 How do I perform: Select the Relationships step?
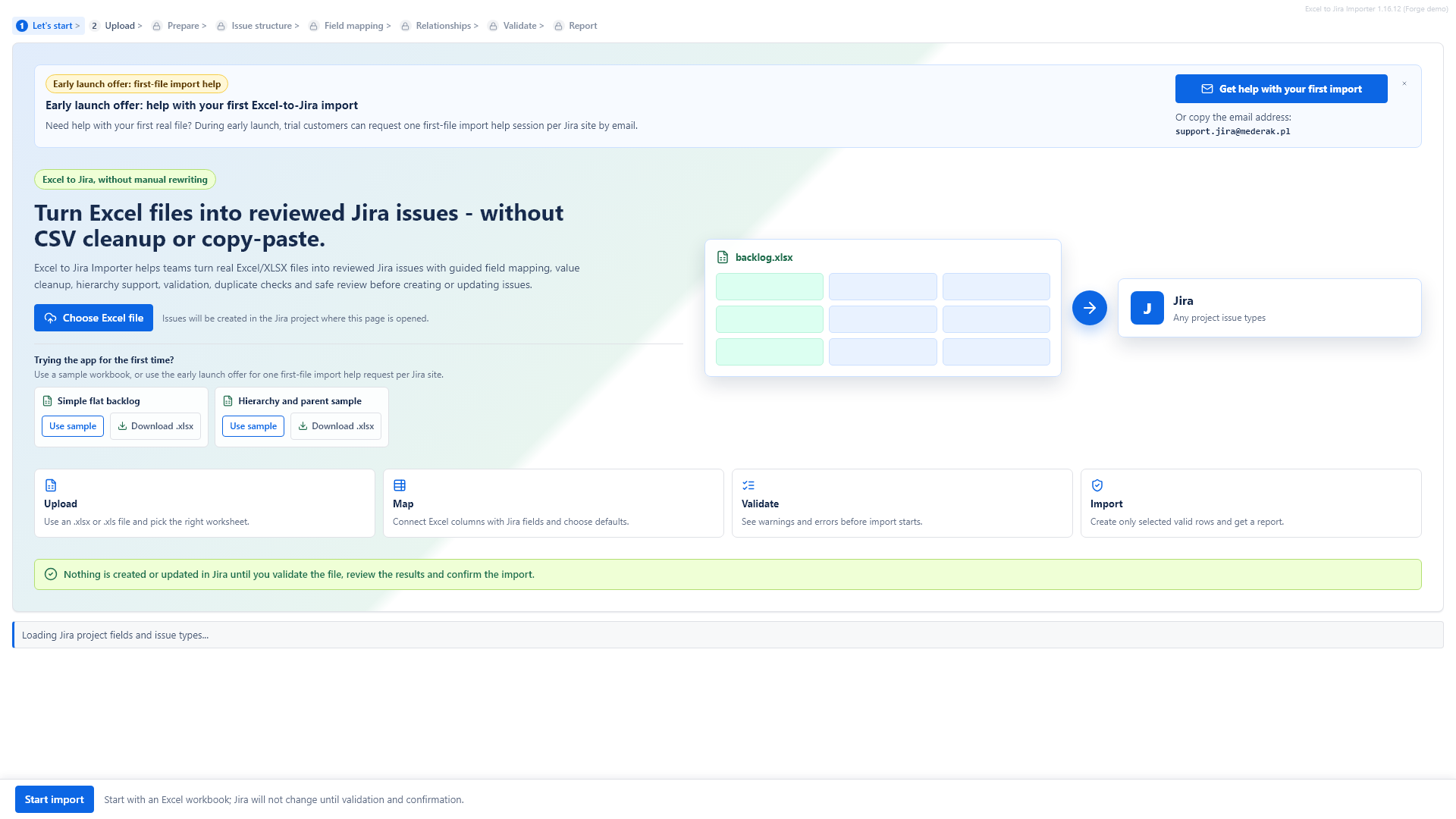click(x=440, y=26)
